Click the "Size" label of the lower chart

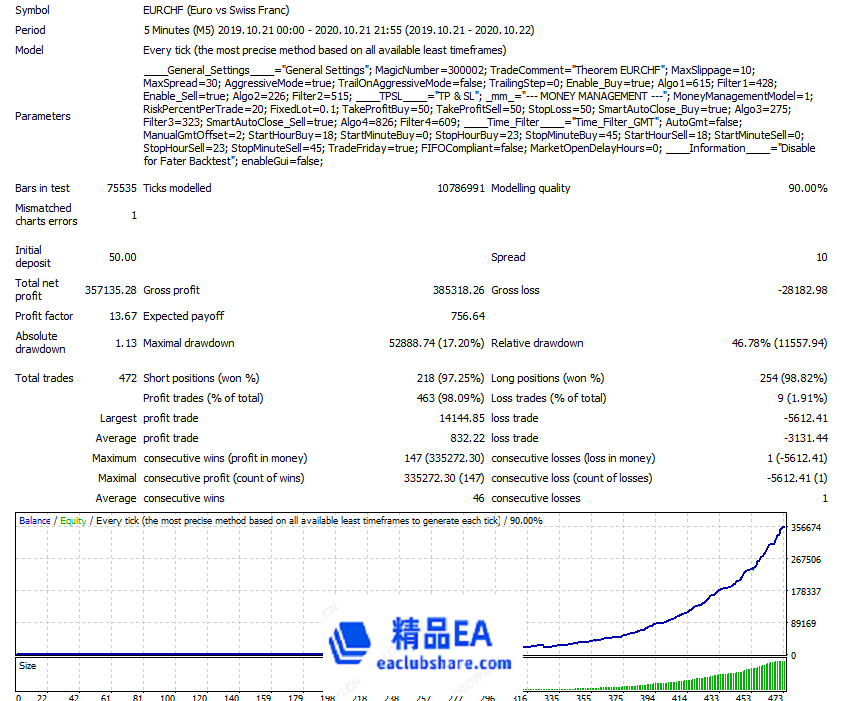pyautogui.click(x=28, y=666)
